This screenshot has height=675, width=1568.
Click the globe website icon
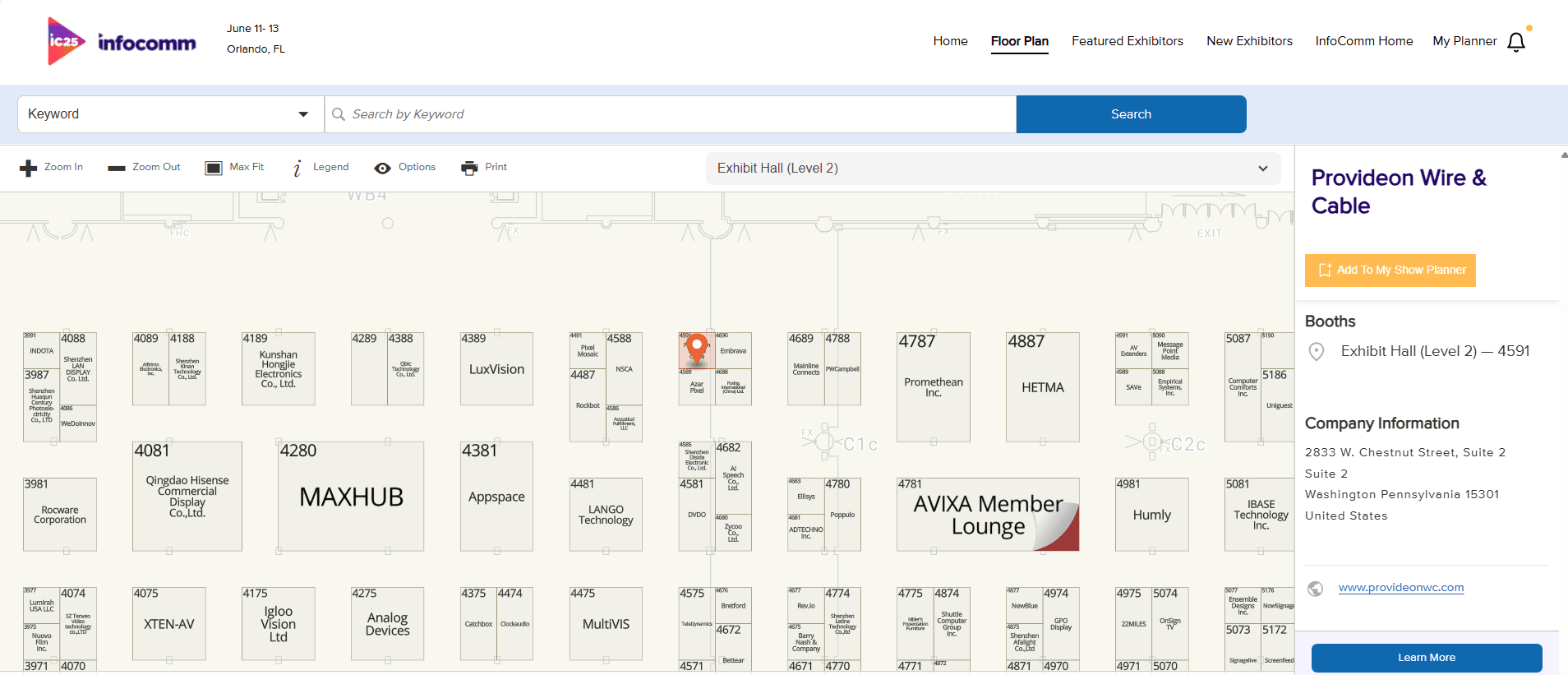[x=1316, y=589]
